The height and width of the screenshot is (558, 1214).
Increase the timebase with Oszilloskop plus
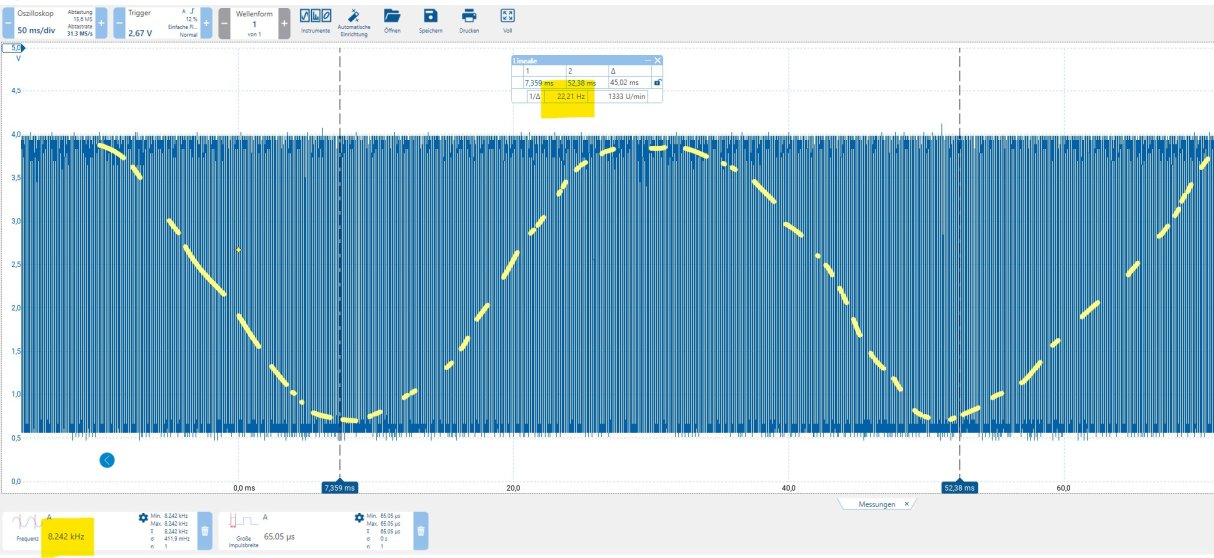click(101, 22)
